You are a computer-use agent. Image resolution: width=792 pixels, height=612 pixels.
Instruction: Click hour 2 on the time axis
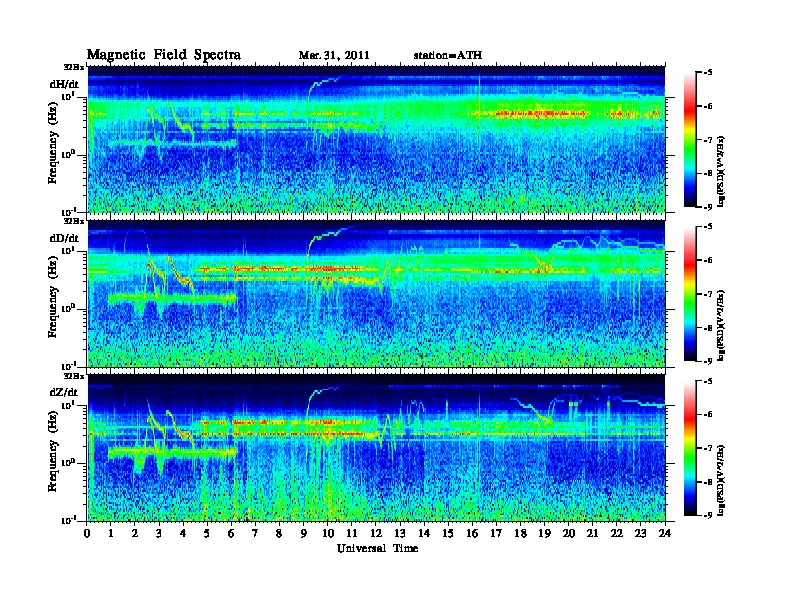[135, 533]
